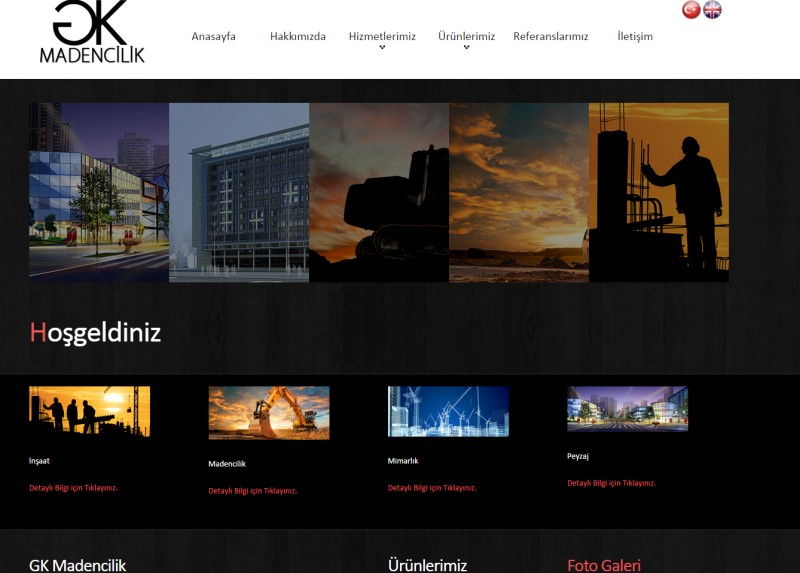
Task: Open the Anasayfa menu item
Action: 213,36
